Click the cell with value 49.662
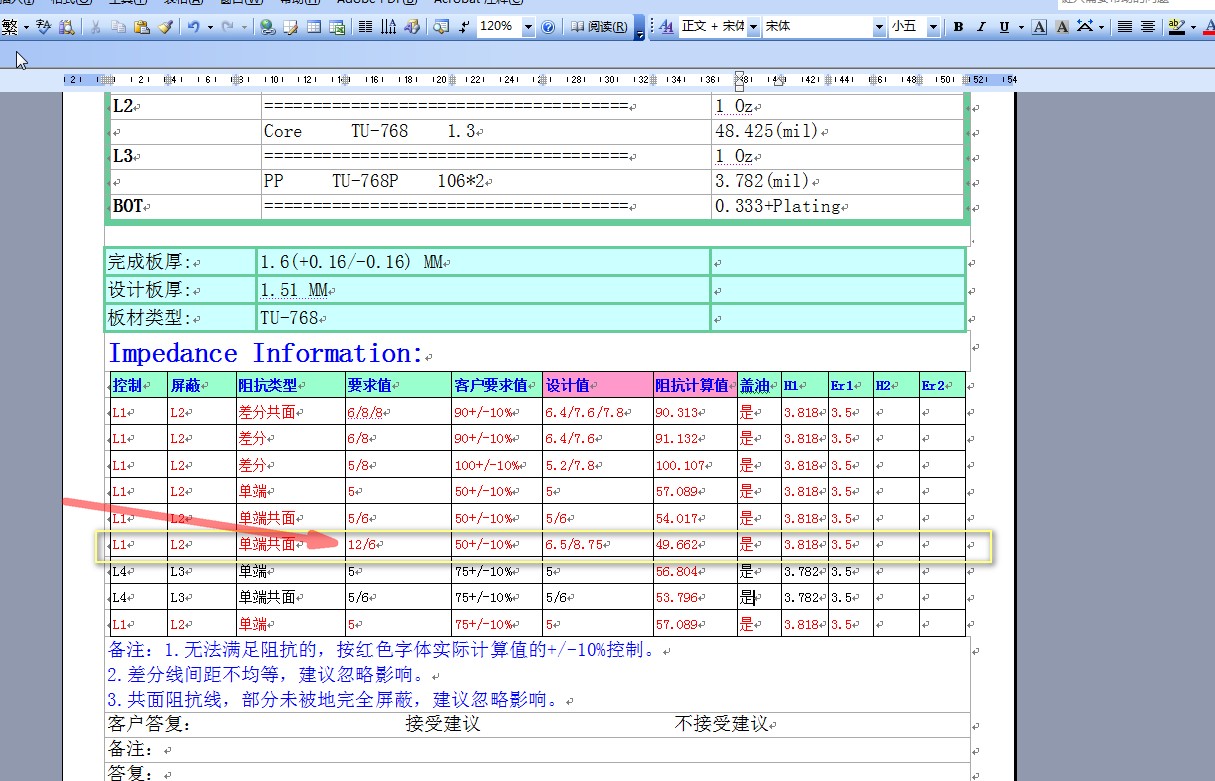The image size is (1215, 781). tap(695, 545)
